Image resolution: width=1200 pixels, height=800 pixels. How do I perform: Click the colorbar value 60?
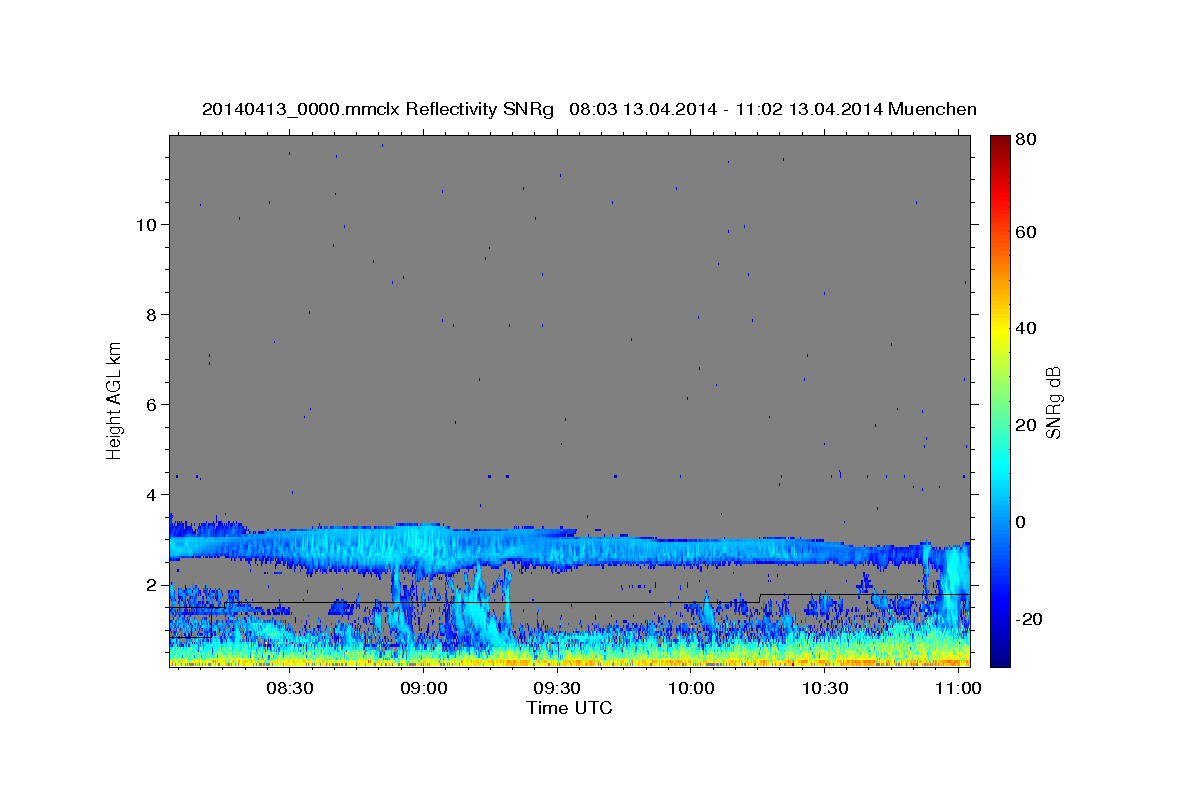pos(1027,232)
